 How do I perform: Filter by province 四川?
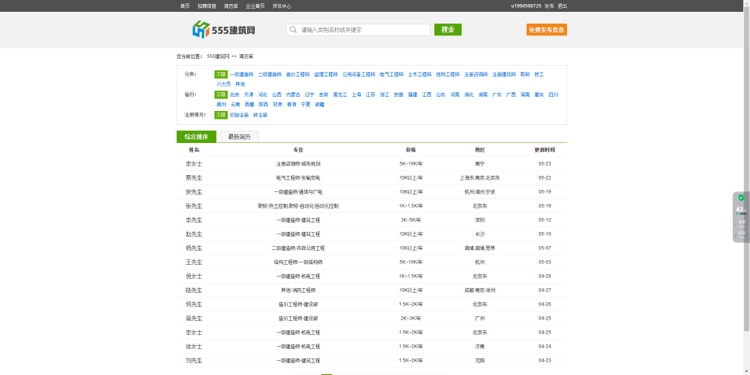[553, 95]
